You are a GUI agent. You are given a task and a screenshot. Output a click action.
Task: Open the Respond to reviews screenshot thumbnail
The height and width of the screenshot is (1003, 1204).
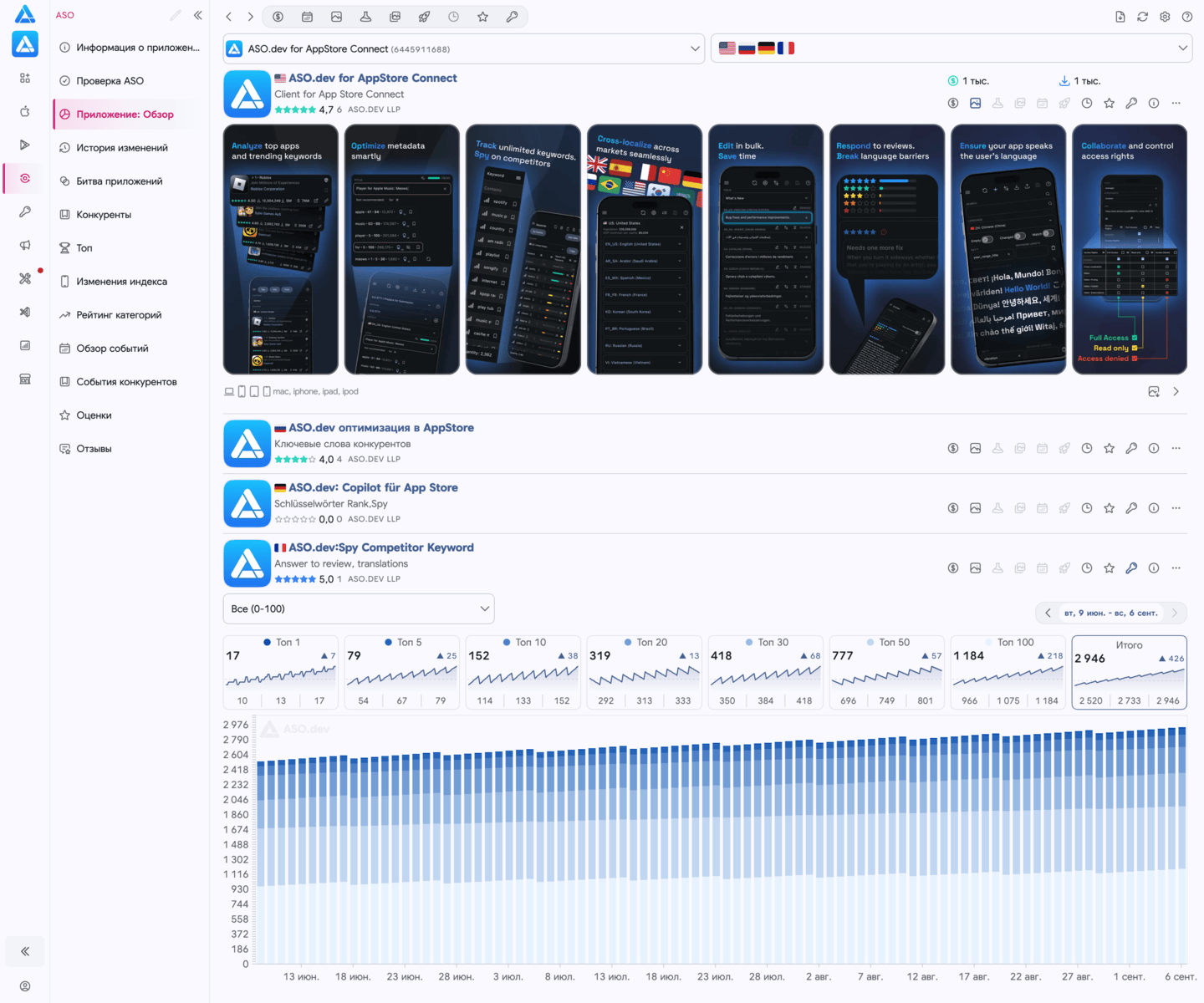coord(887,249)
